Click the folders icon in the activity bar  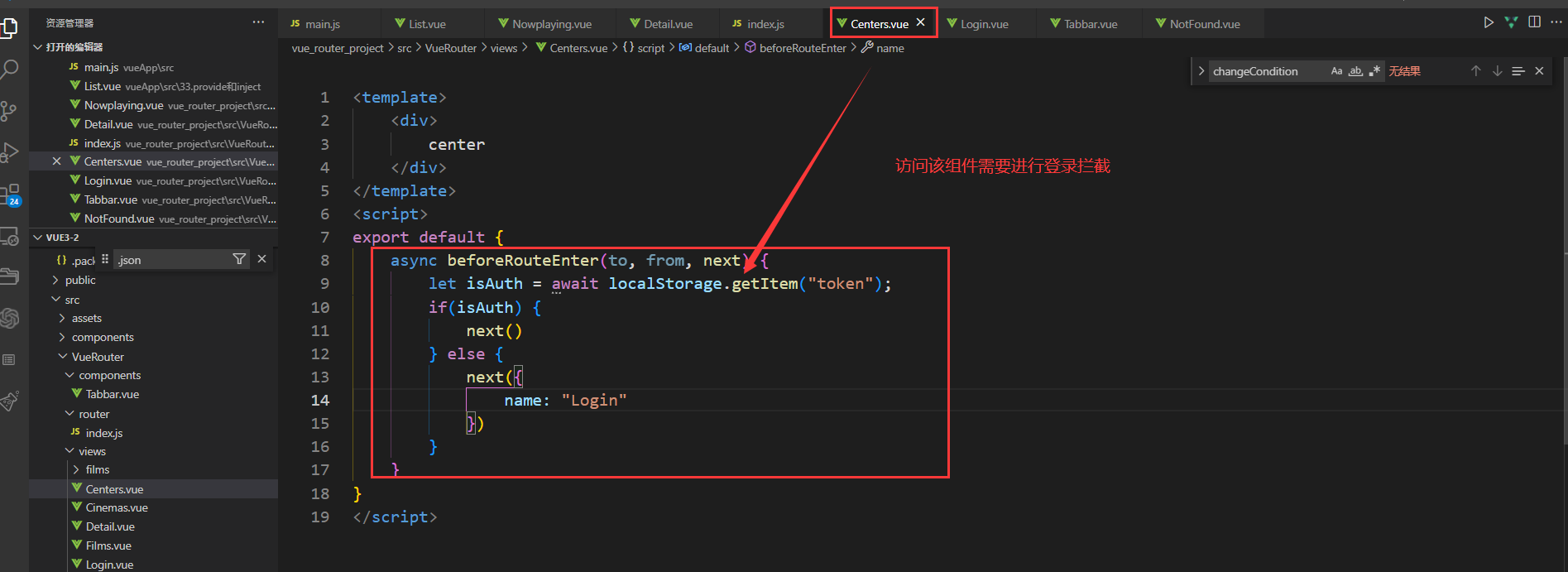pyautogui.click(x=9, y=276)
